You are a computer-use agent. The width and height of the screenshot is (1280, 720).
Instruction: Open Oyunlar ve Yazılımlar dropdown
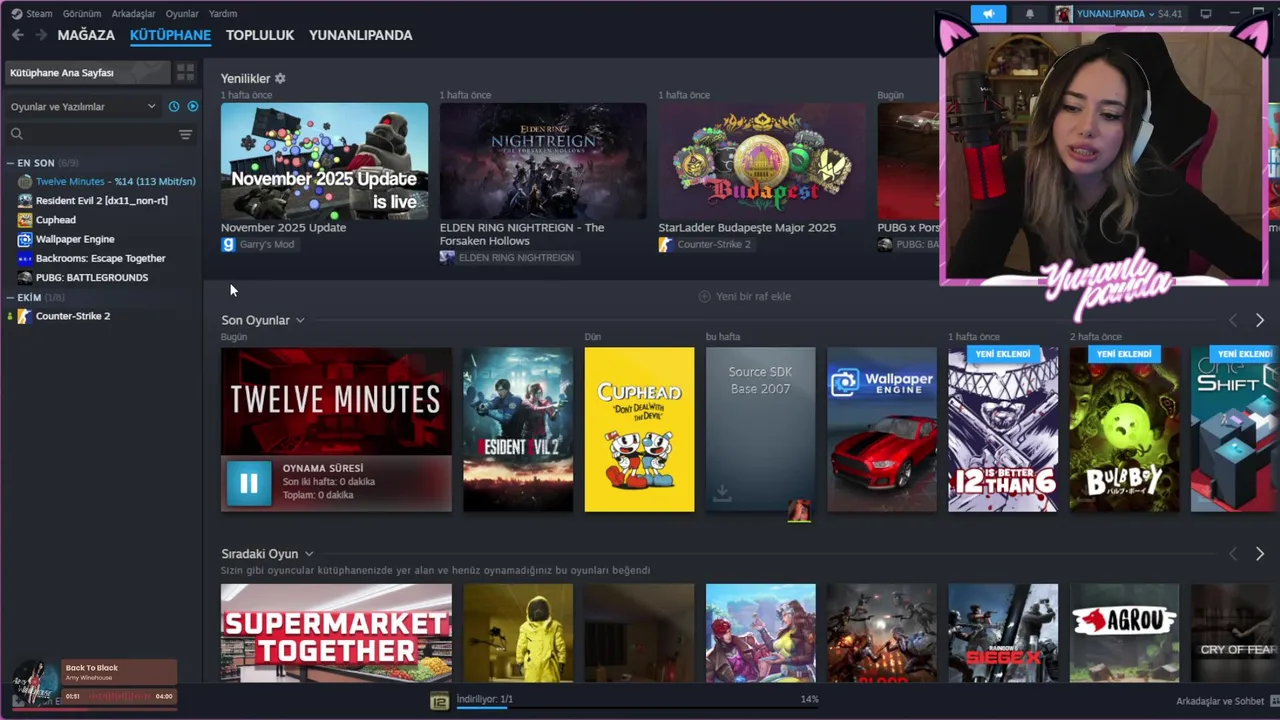tap(83, 106)
